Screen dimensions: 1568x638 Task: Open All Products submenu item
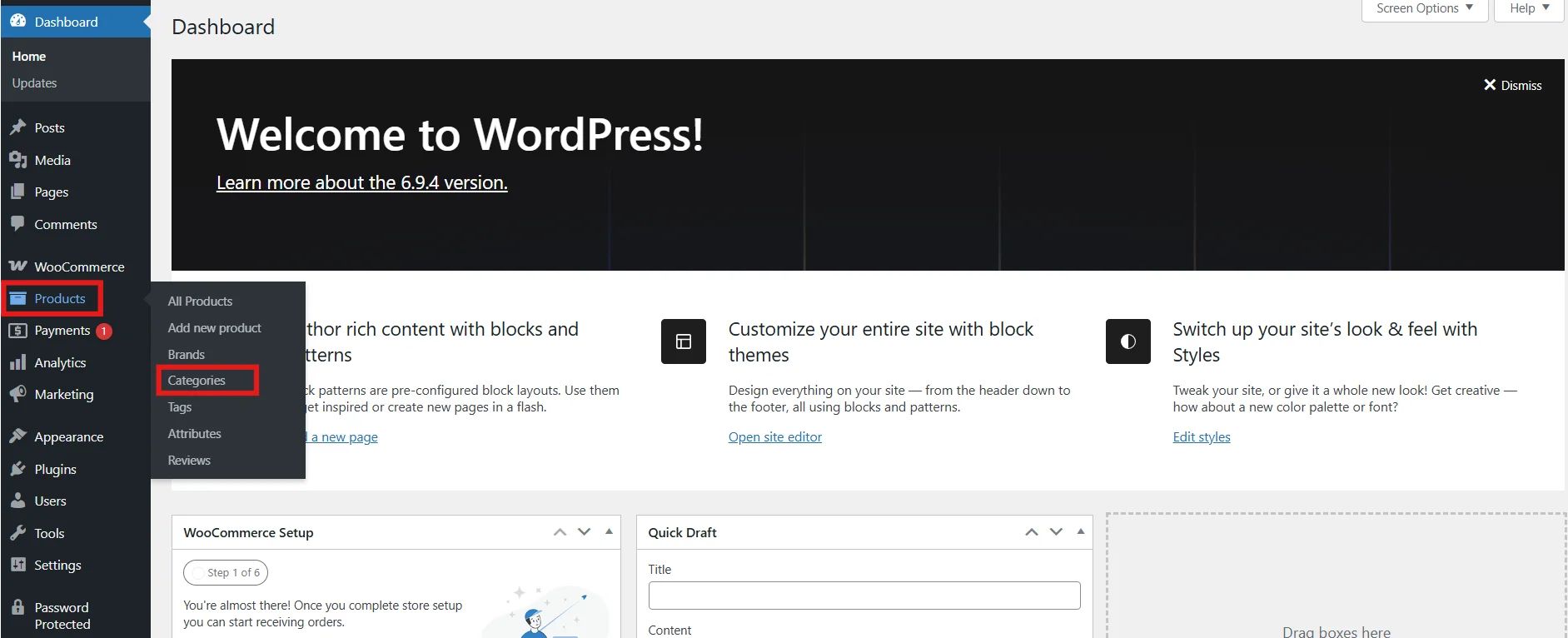(x=200, y=302)
